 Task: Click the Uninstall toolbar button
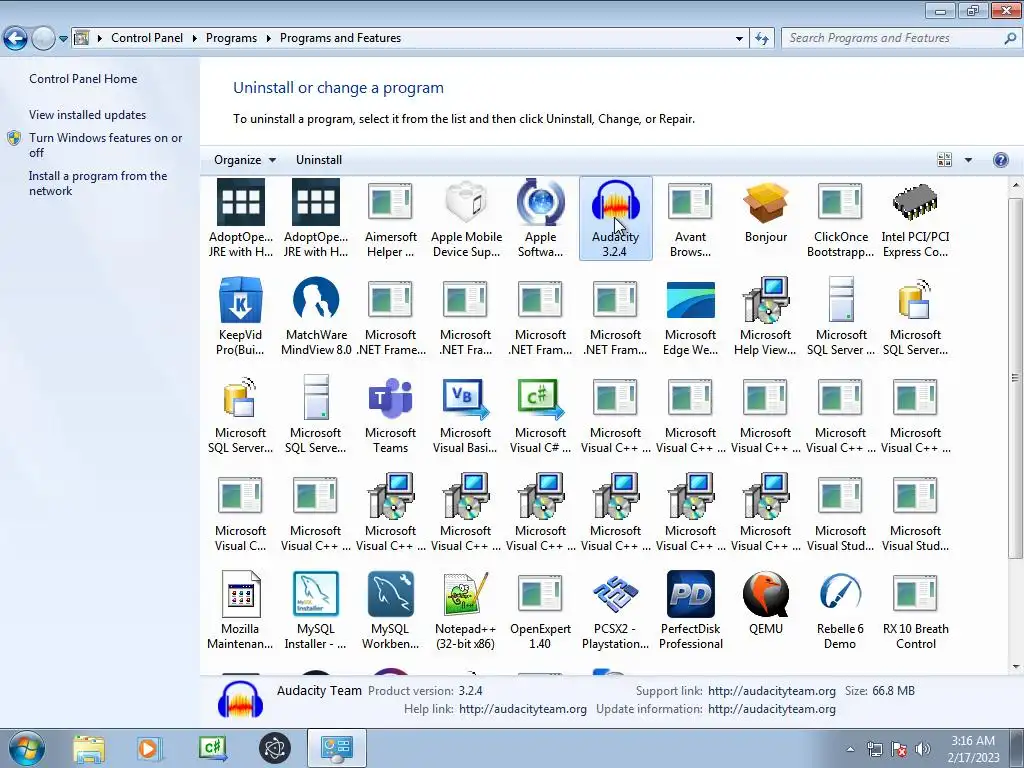click(x=319, y=160)
